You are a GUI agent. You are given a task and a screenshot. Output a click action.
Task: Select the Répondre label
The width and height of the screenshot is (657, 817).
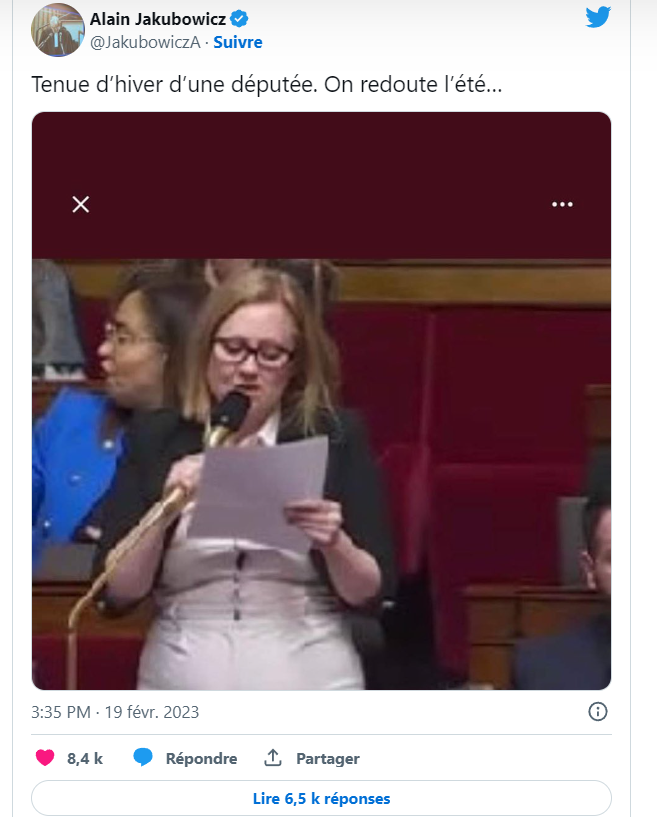point(201,758)
